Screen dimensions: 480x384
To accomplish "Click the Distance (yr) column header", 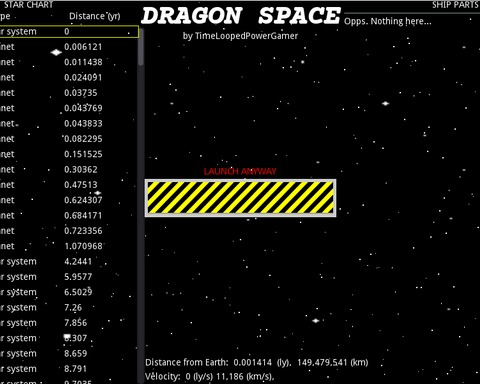I will pyautogui.click(x=95, y=16).
